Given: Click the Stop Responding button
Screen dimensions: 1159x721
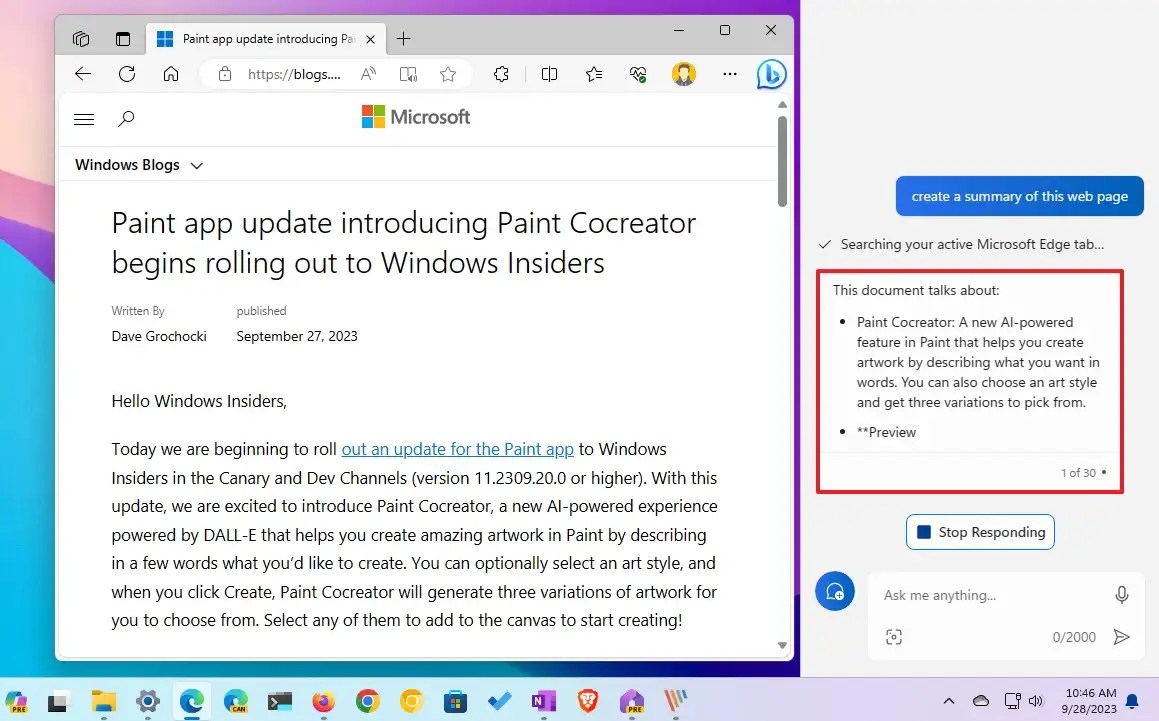Looking at the screenshot, I should pyautogui.click(x=980, y=532).
